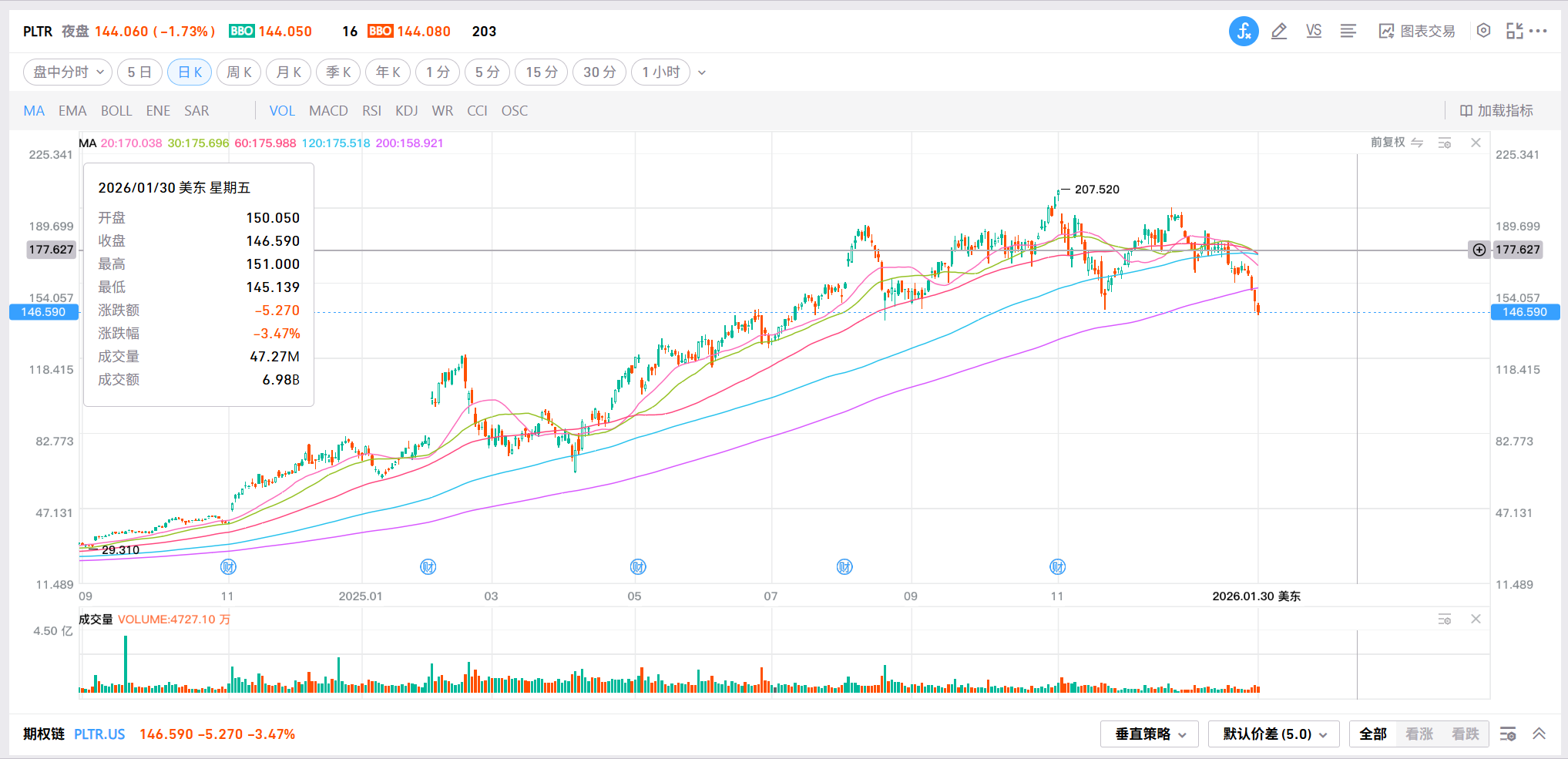Click the shrink-to-window layout icon

(x=1514, y=31)
